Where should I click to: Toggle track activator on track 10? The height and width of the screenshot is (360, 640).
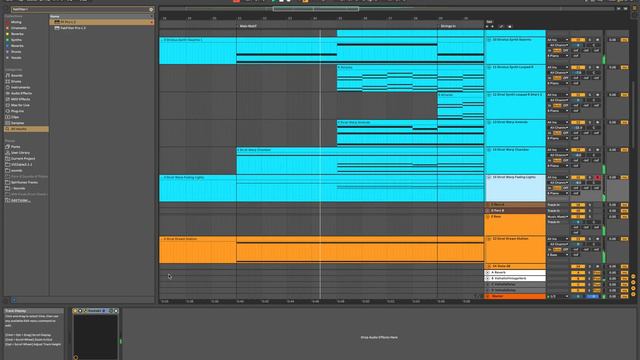coord(578,40)
